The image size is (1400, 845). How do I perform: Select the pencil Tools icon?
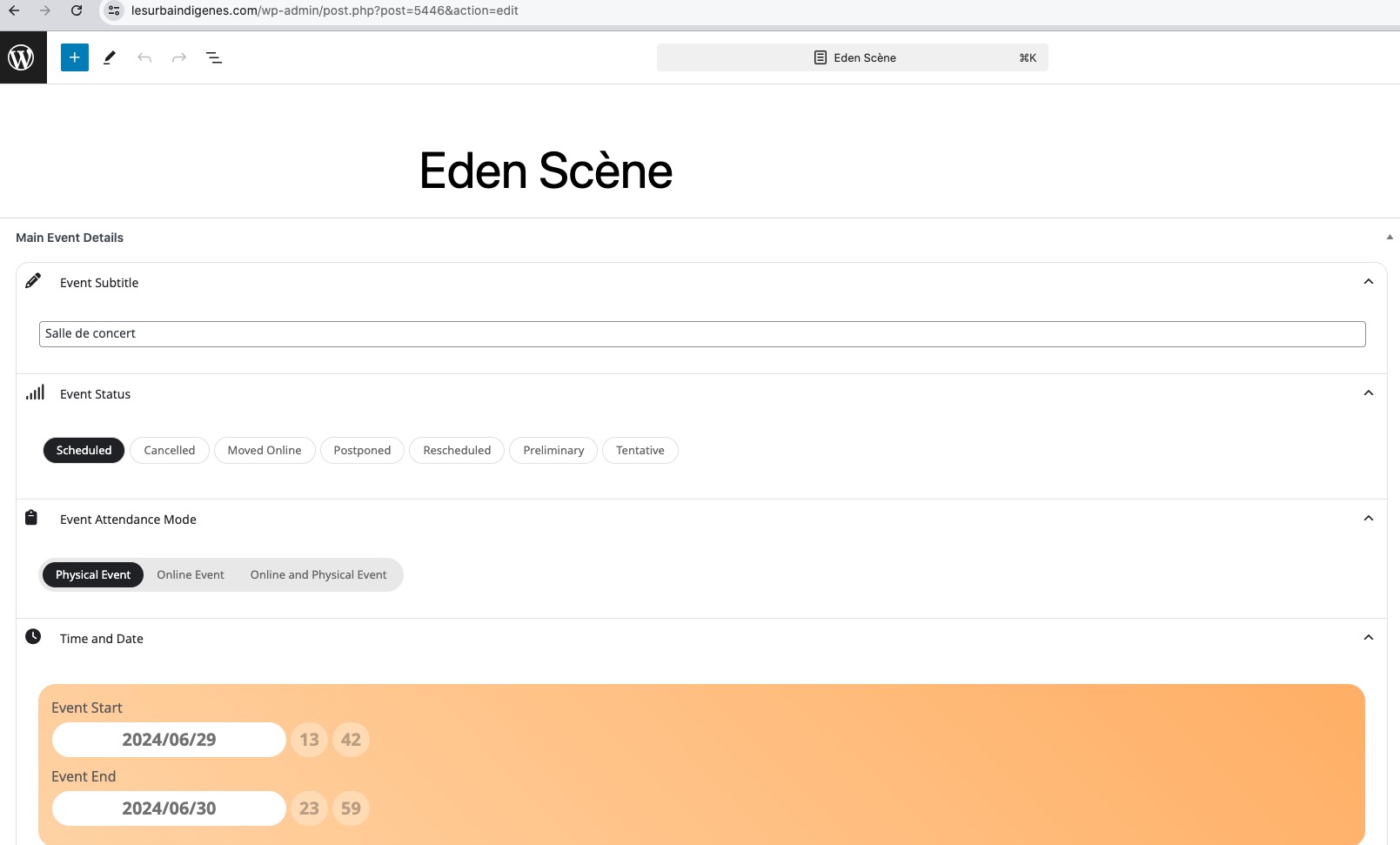[x=110, y=57]
